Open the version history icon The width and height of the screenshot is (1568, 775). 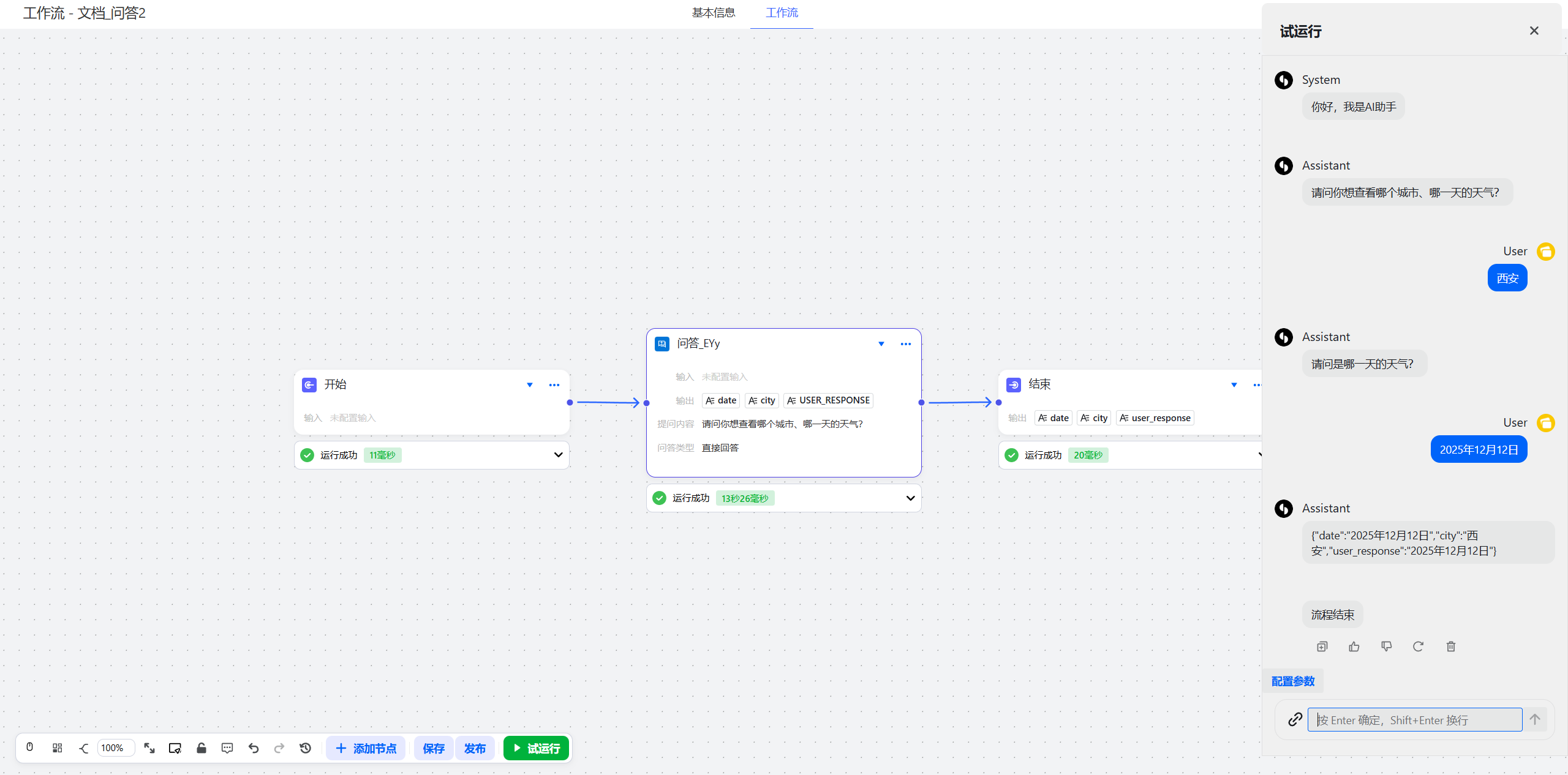tap(305, 747)
